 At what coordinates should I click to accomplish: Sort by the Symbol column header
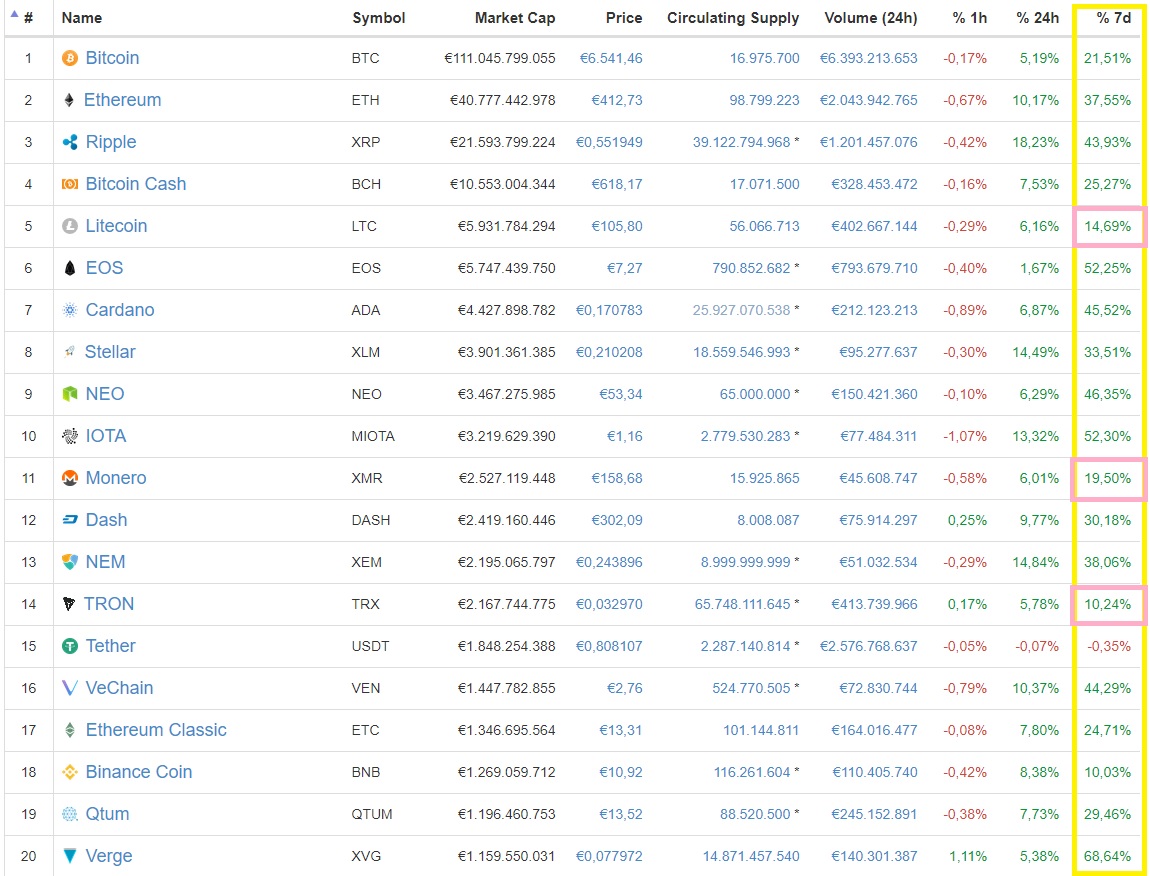pos(378,18)
